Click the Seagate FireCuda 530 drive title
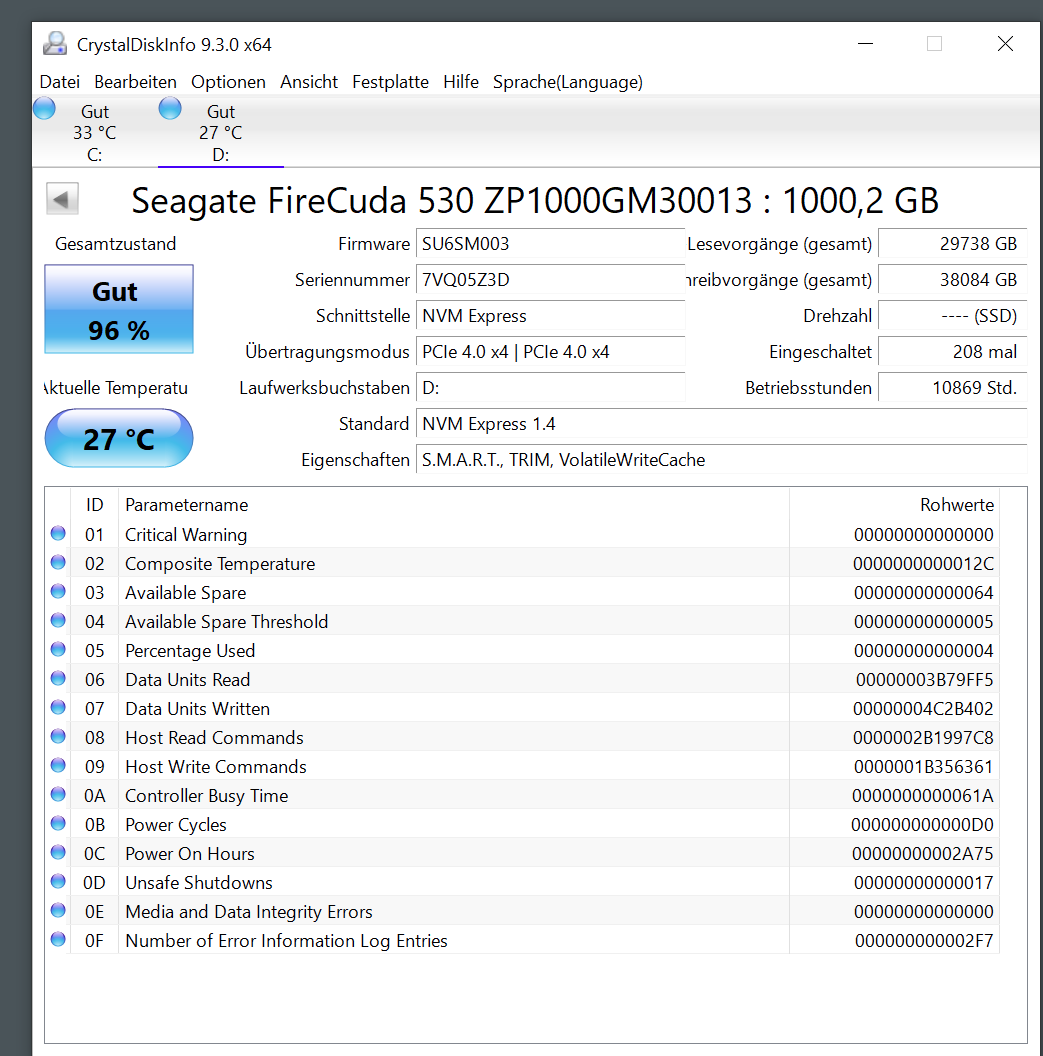Screen dimensions: 1043x1056 click(x=535, y=201)
